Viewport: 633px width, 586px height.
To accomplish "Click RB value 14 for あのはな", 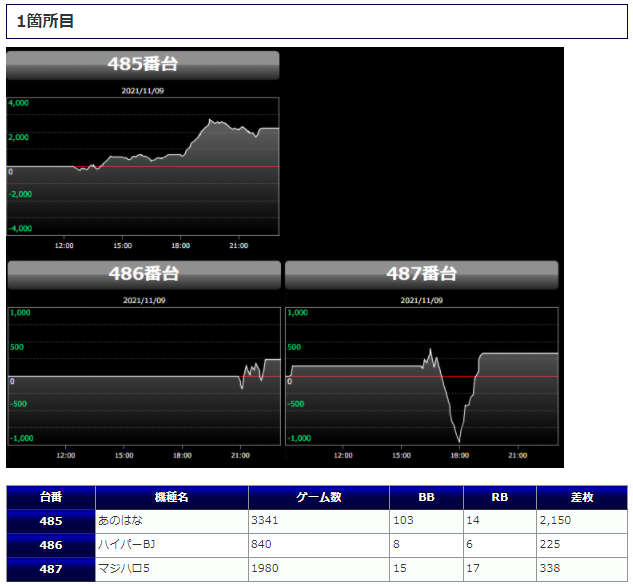I will click(473, 520).
